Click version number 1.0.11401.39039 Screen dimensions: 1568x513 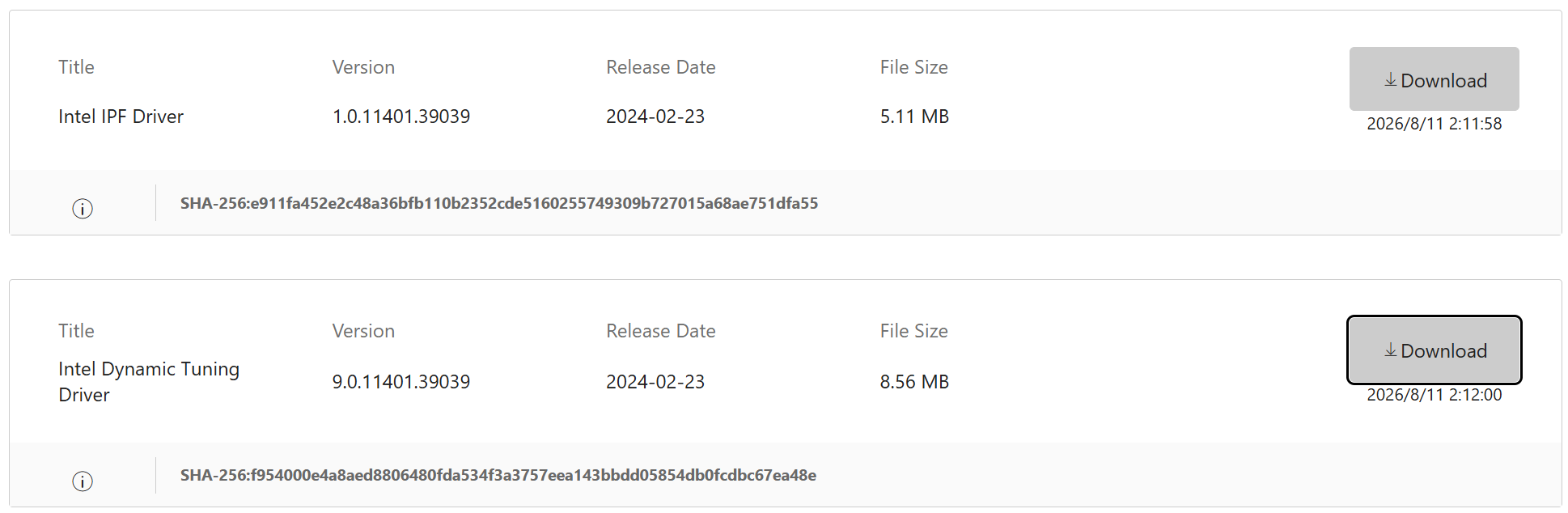click(401, 117)
